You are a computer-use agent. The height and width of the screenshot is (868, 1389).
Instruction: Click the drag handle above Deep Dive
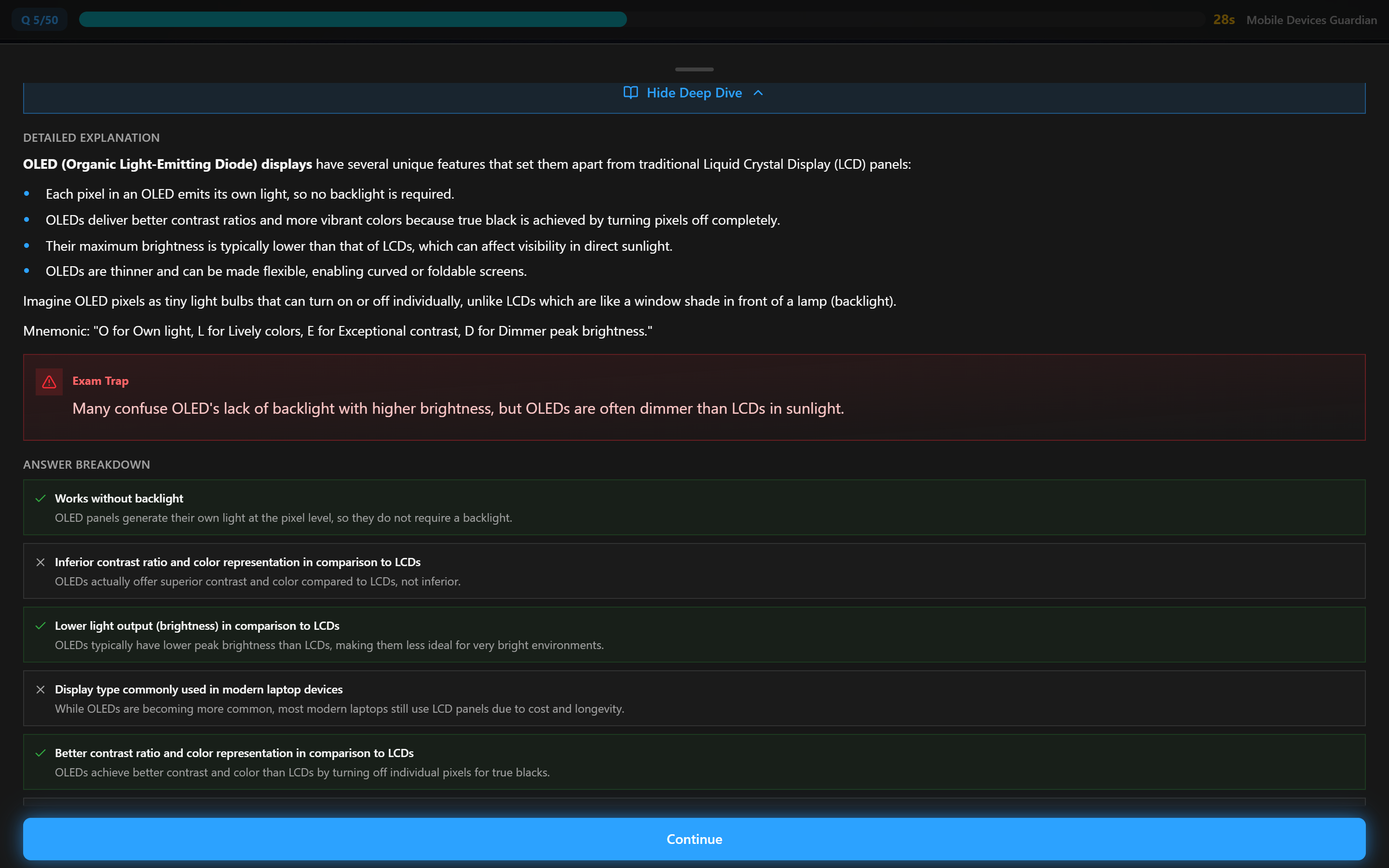click(x=694, y=69)
